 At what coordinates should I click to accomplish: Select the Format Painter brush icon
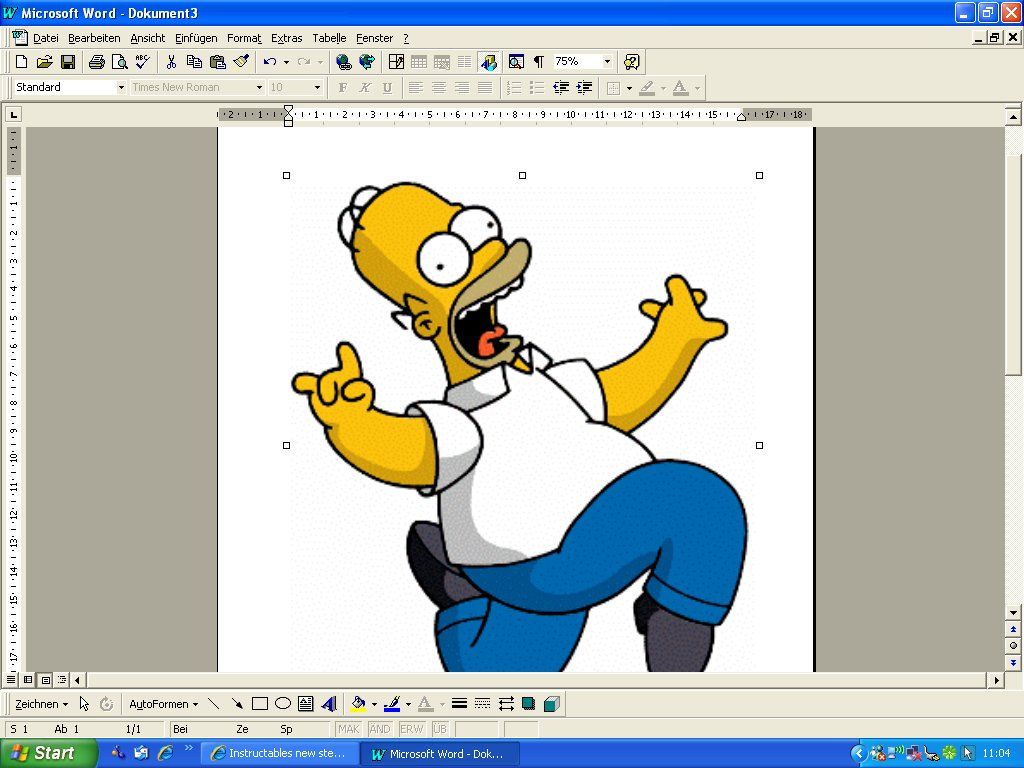click(x=241, y=62)
